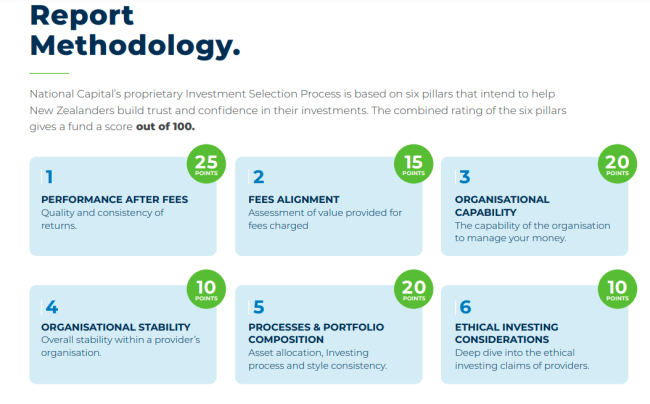
Task: Click the 10 points badge on Organisational Stability
Action: [x=204, y=289]
